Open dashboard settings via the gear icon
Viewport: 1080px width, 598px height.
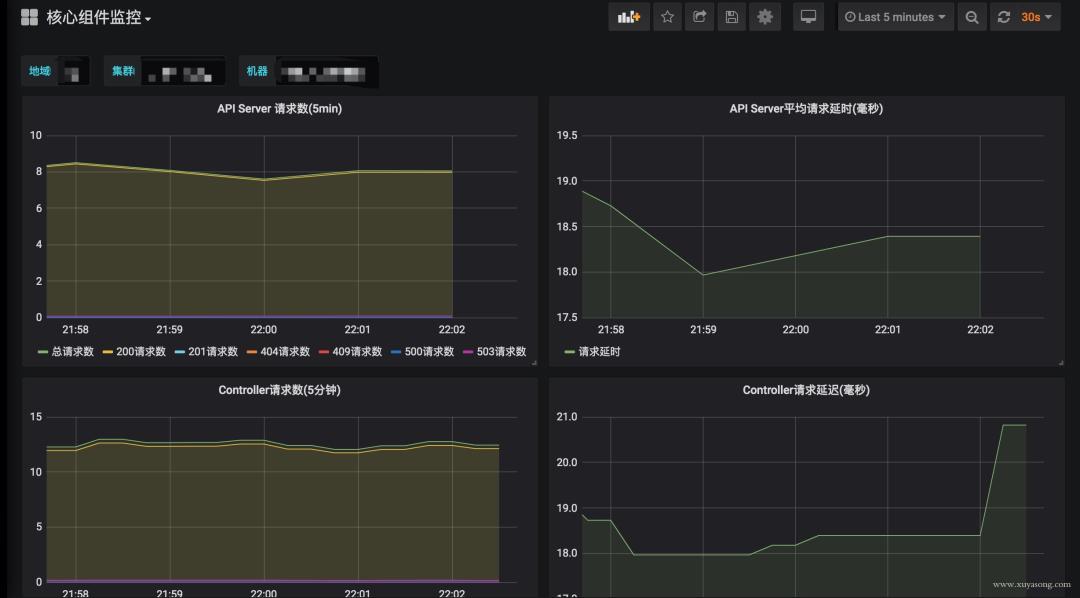click(x=765, y=17)
